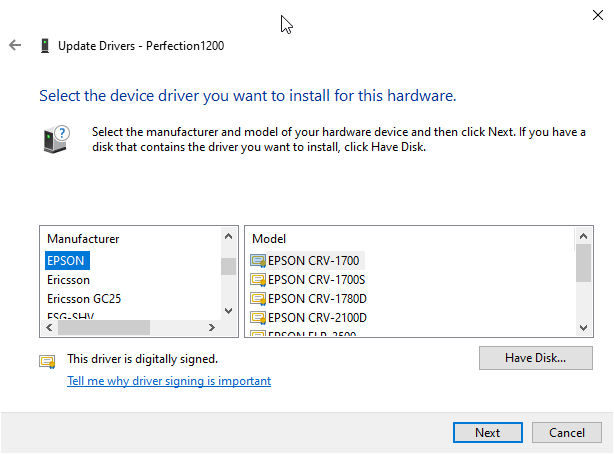The width and height of the screenshot is (614, 454).
Task: Click the device icon beside Update Drivers title
Action: coord(45,45)
